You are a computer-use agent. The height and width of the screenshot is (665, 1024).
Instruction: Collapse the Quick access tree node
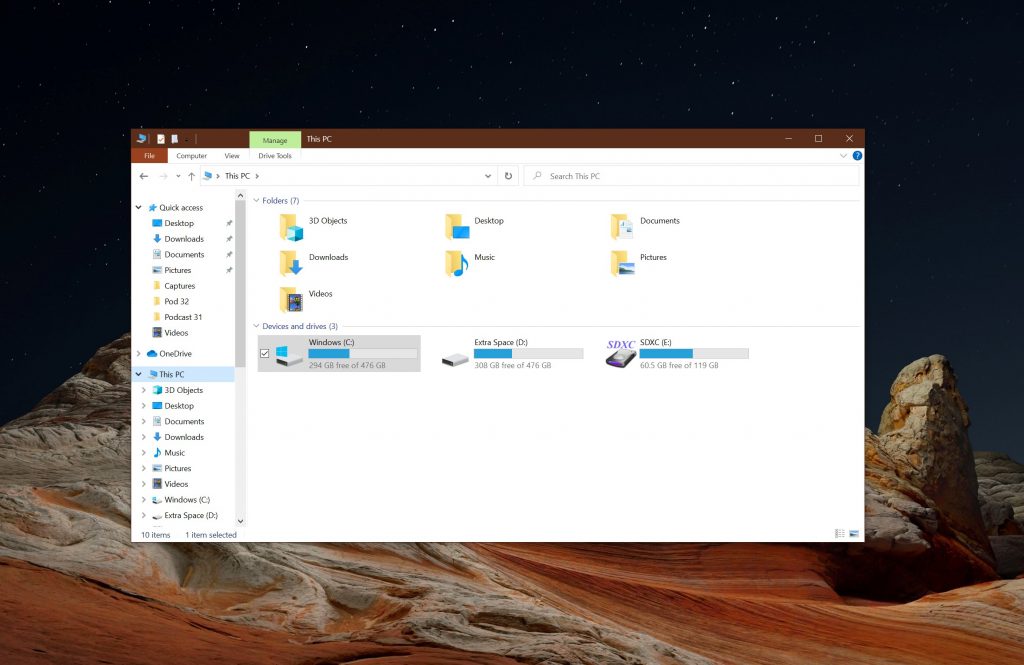click(138, 208)
